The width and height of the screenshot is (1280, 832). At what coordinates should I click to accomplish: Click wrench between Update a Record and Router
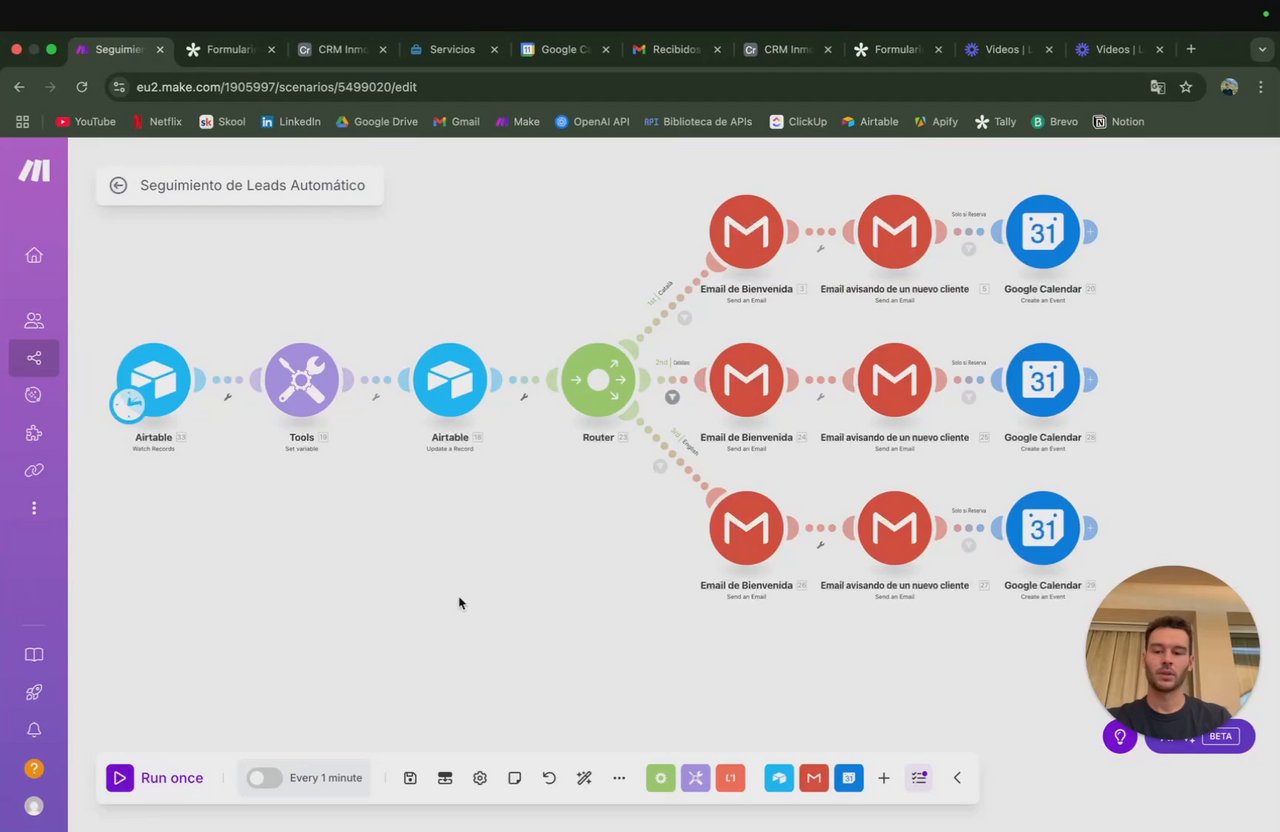[524, 397]
